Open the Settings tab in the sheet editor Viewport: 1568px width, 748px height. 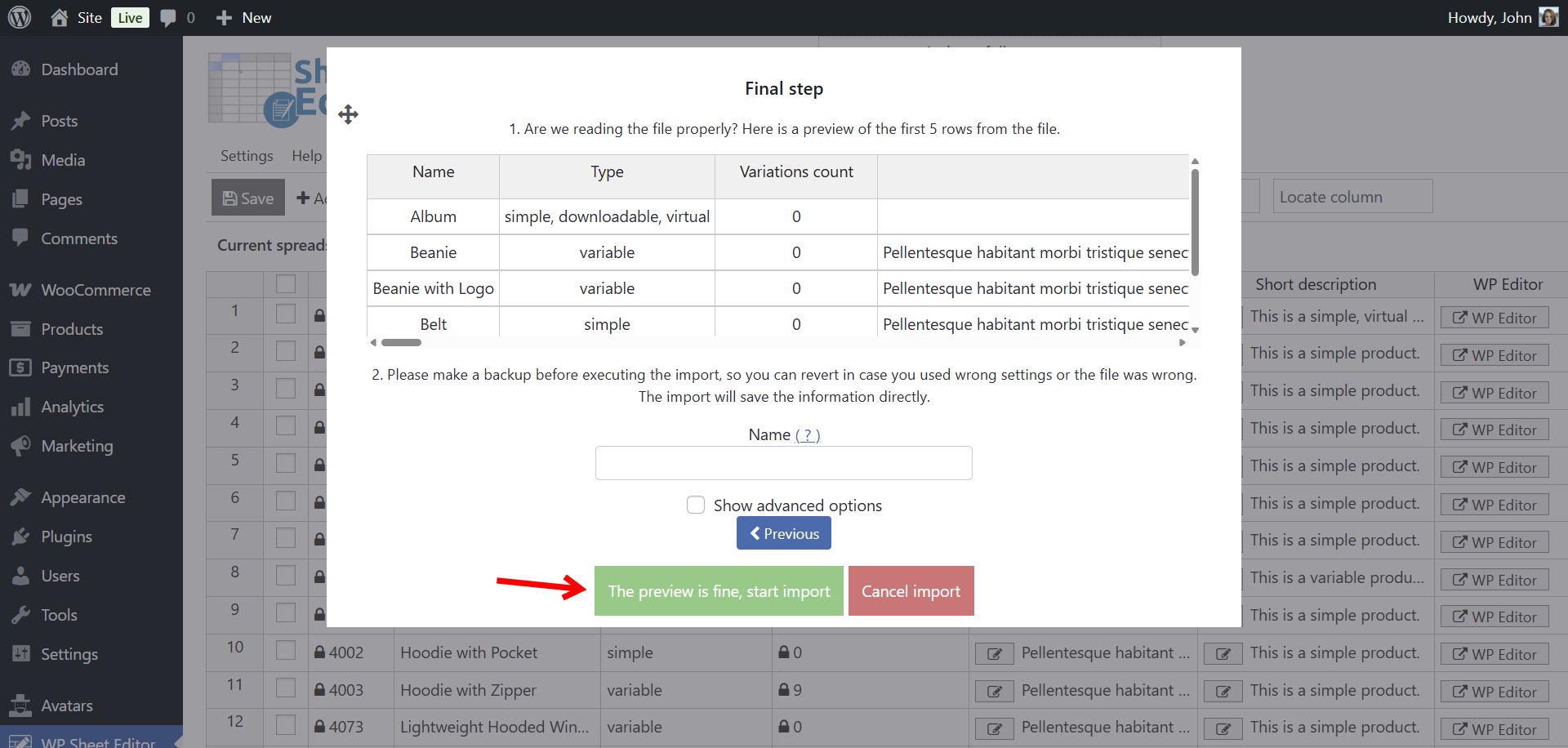(x=247, y=156)
